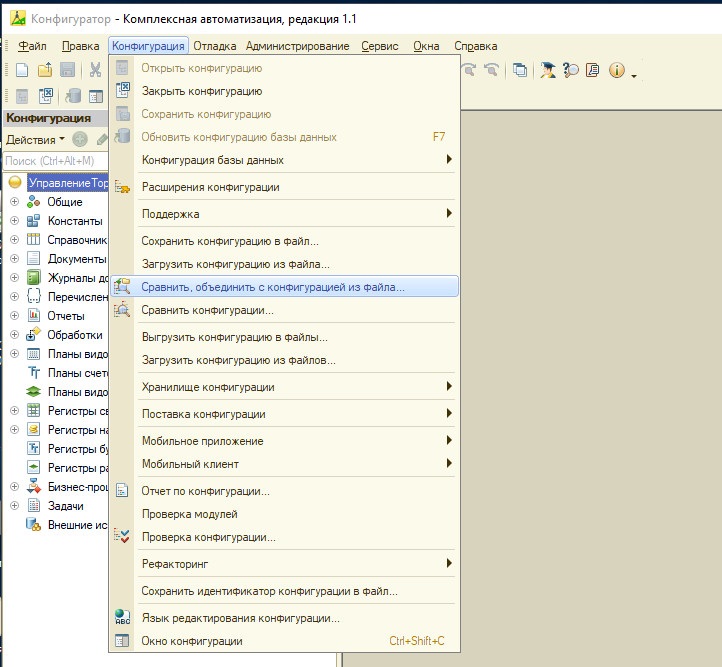This screenshot has width=722, height=667.
Task: Expand the Задачи tree node
Action: [x=14, y=506]
